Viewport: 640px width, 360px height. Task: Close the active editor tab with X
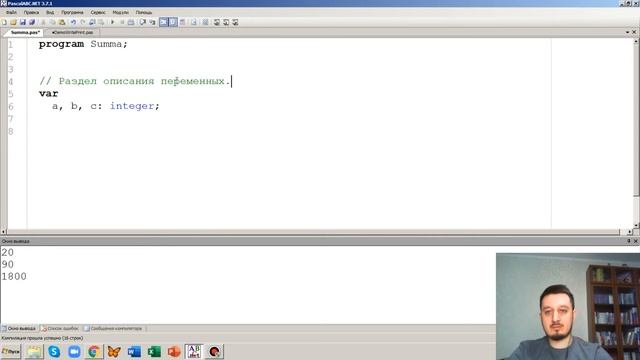click(634, 32)
